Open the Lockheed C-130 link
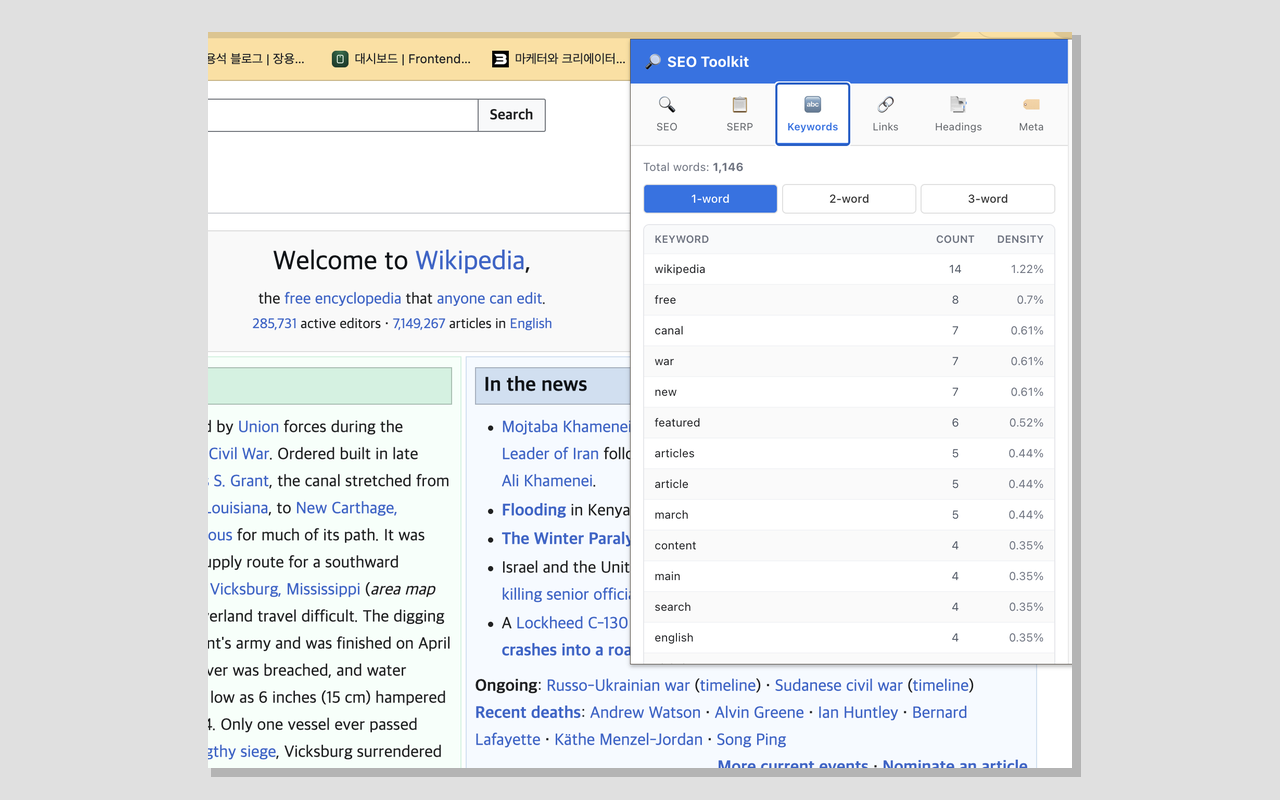Screen dimensions: 1280x800 click(x=572, y=622)
